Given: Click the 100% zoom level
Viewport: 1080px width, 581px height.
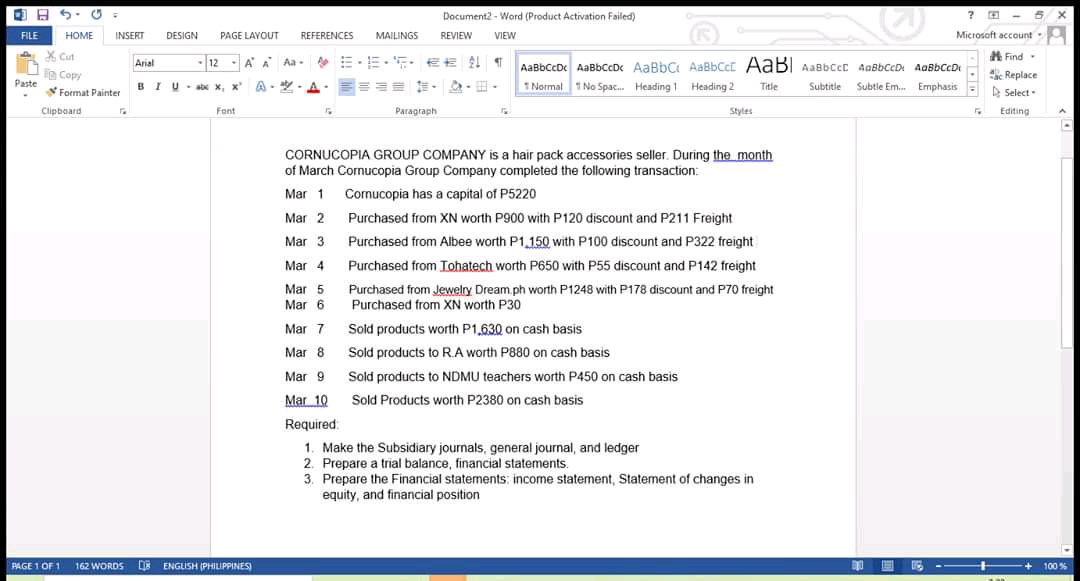Looking at the screenshot, I should click(1054, 566).
